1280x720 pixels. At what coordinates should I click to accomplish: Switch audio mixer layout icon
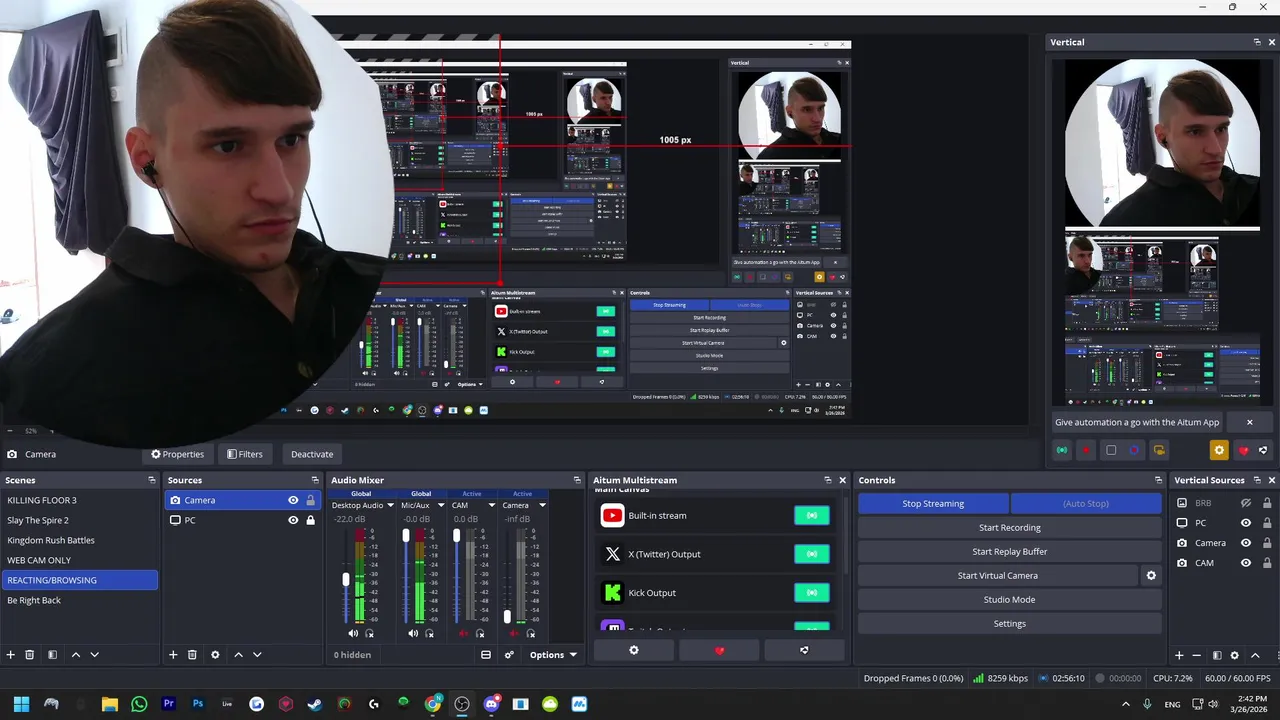click(486, 655)
